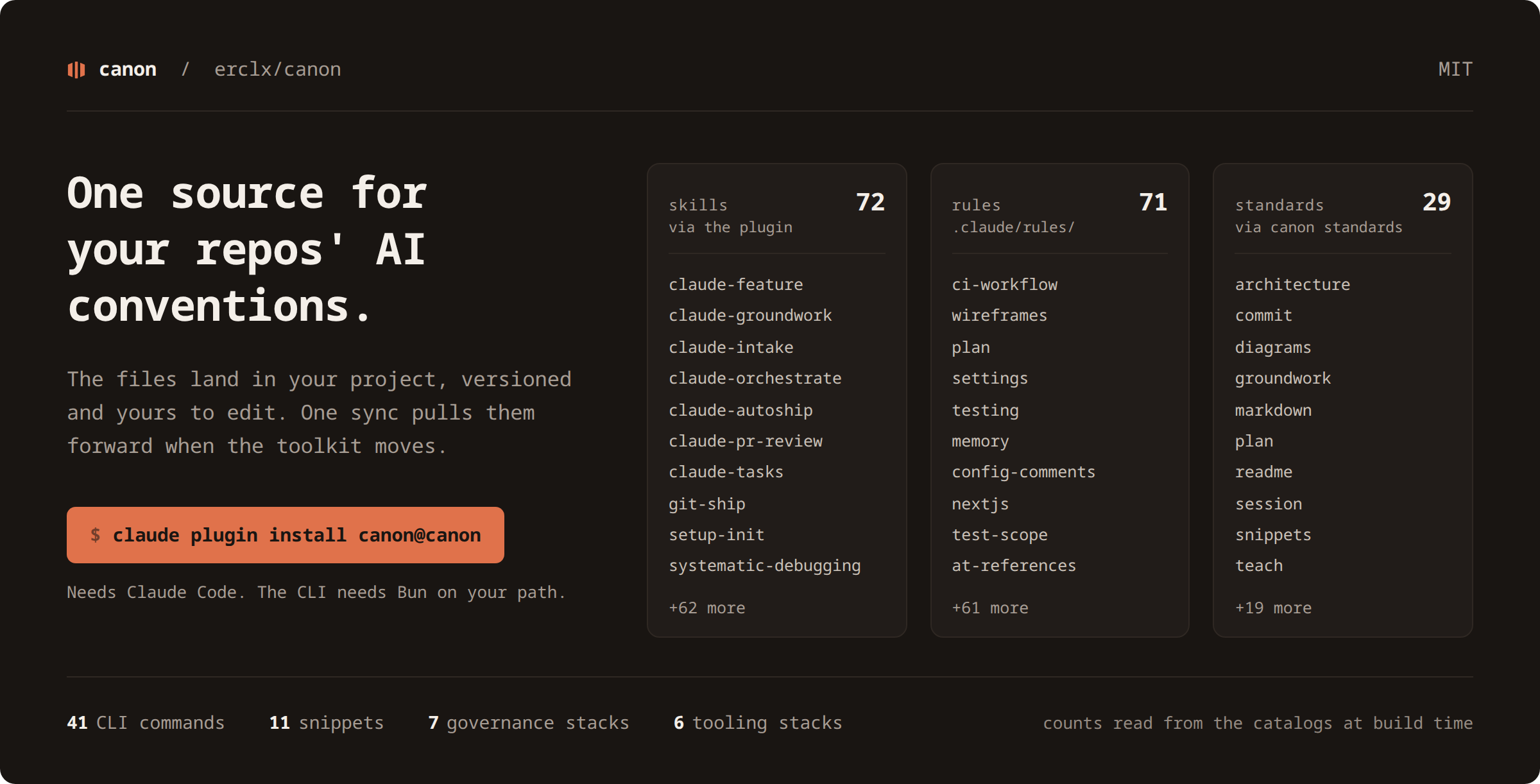
Task: Click the .claude/rules/ path label
Action: tap(1013, 227)
